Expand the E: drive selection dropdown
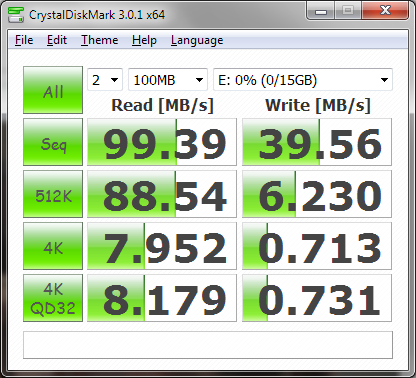 [303, 80]
